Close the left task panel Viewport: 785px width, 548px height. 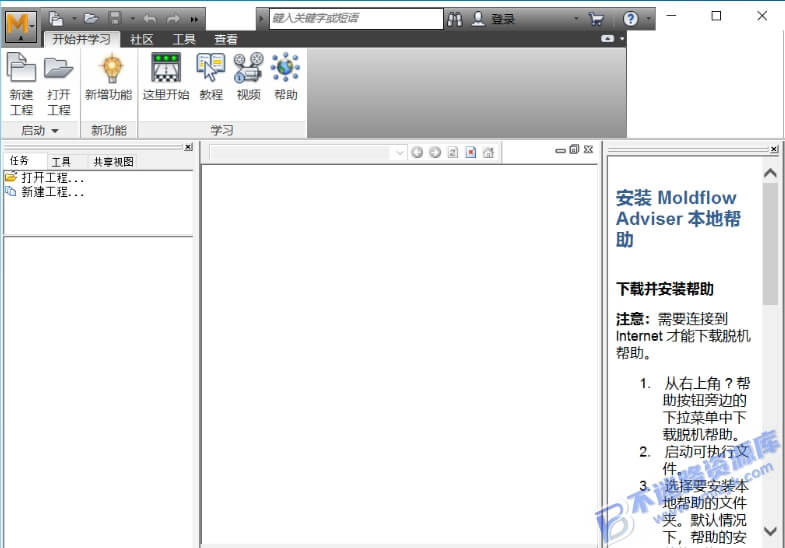188,147
